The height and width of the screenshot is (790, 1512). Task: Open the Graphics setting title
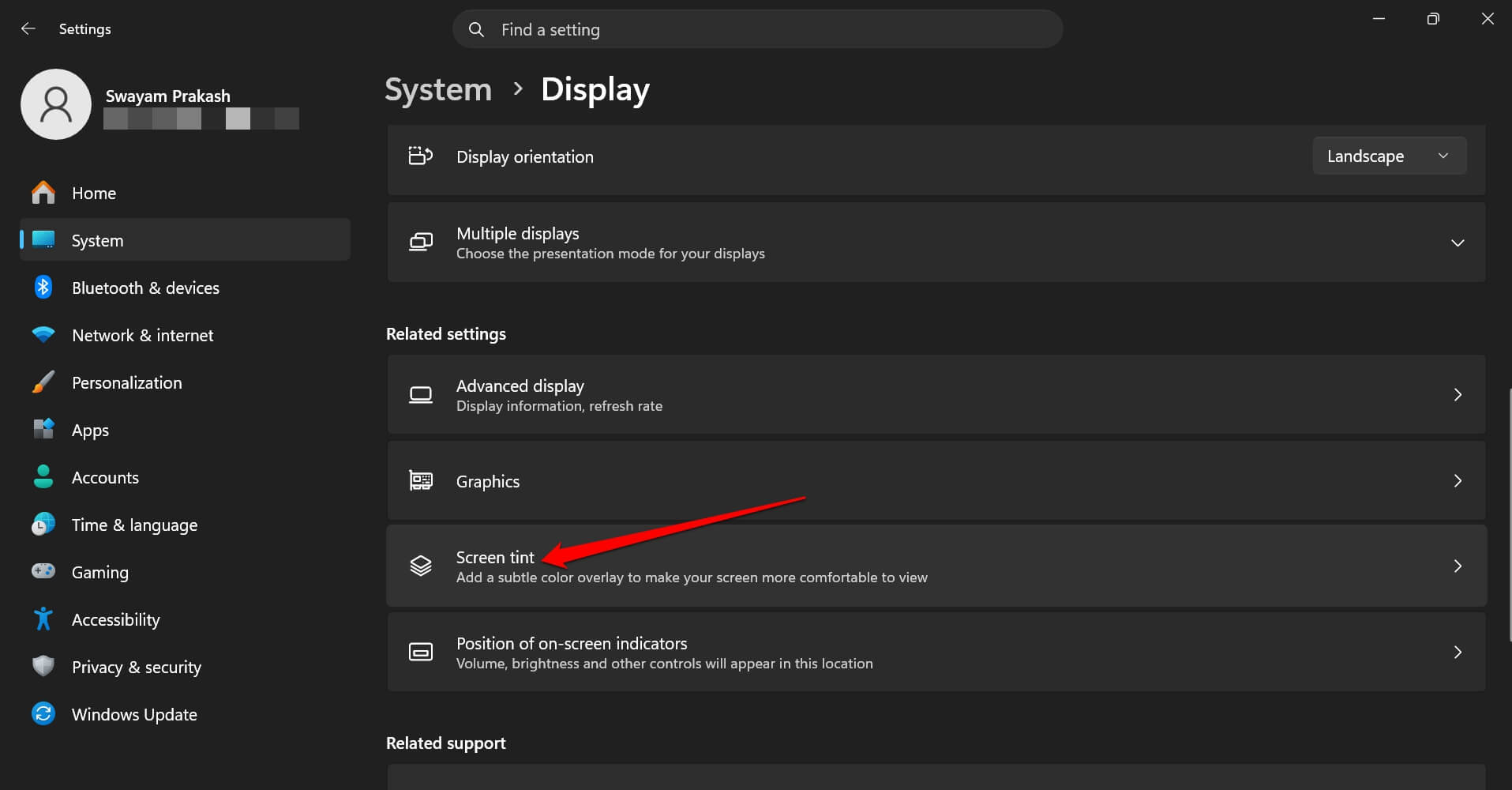(x=488, y=481)
